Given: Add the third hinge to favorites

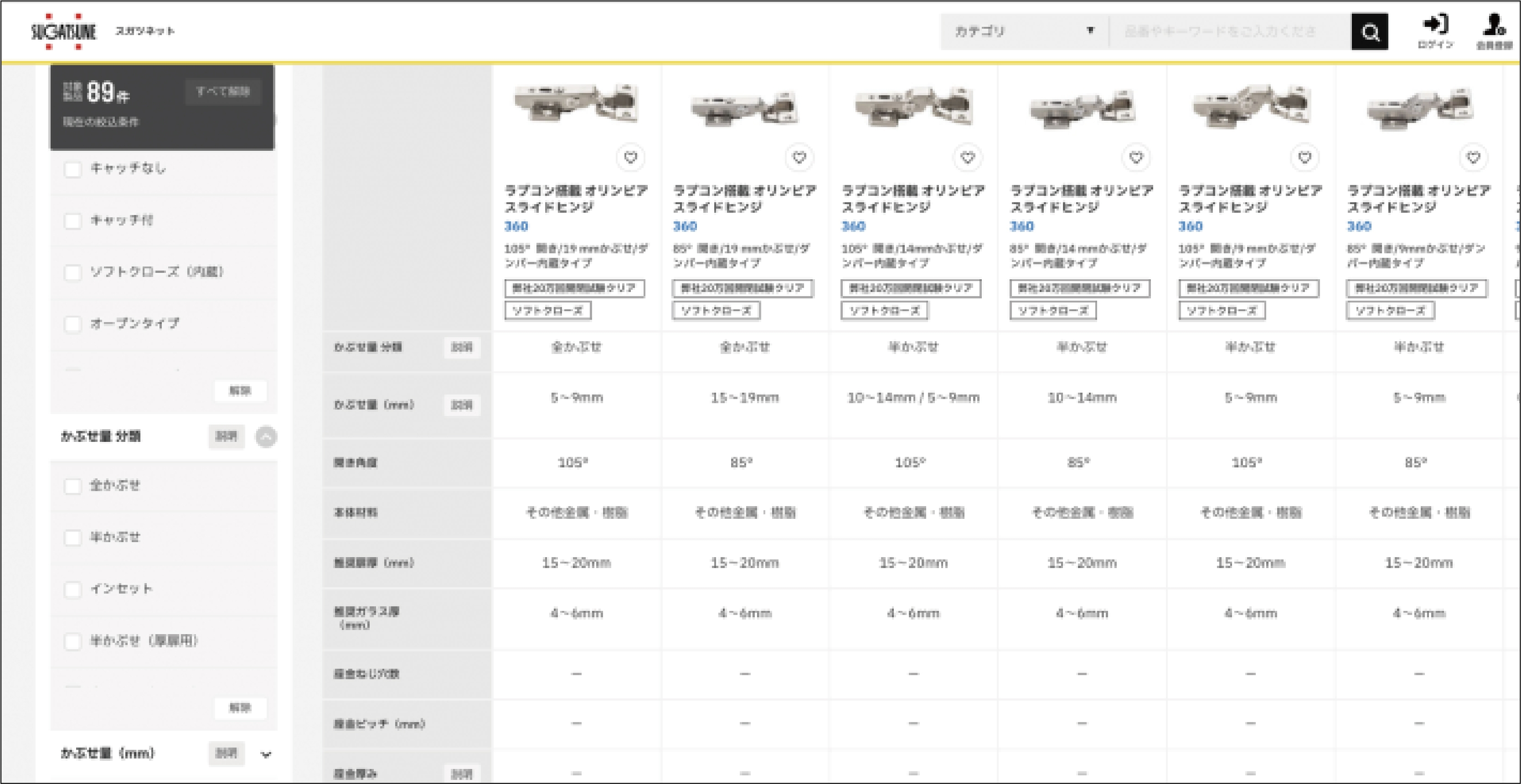Looking at the screenshot, I should click(967, 158).
